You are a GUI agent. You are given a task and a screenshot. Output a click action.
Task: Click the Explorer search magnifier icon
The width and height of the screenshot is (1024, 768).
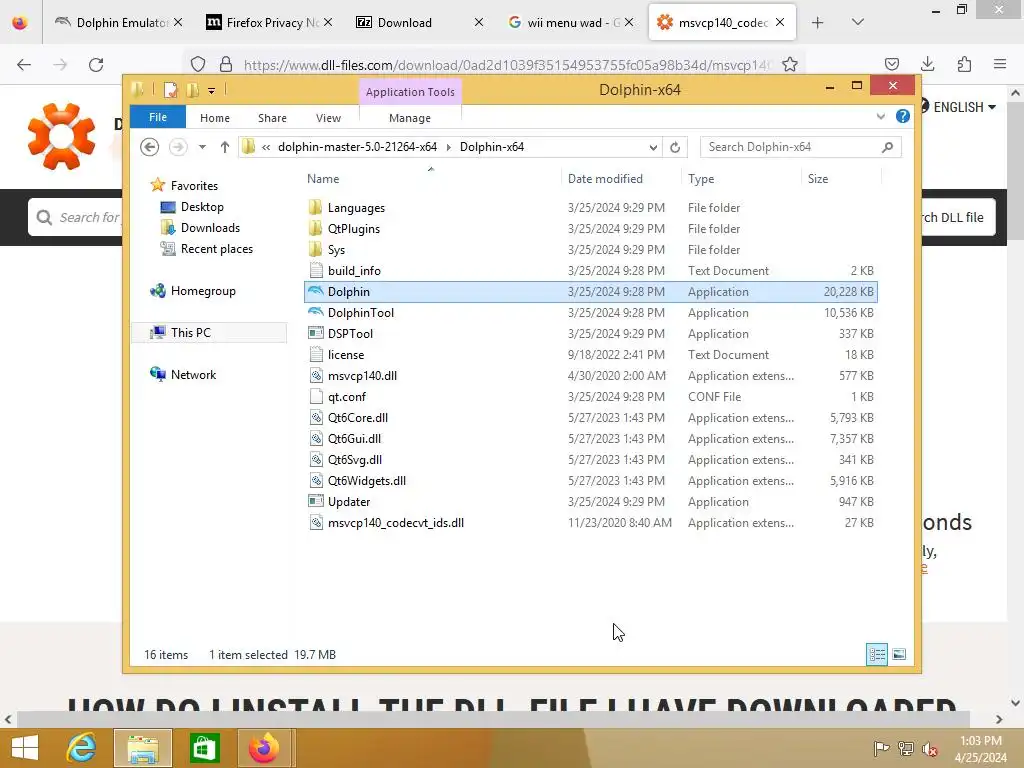pos(887,147)
